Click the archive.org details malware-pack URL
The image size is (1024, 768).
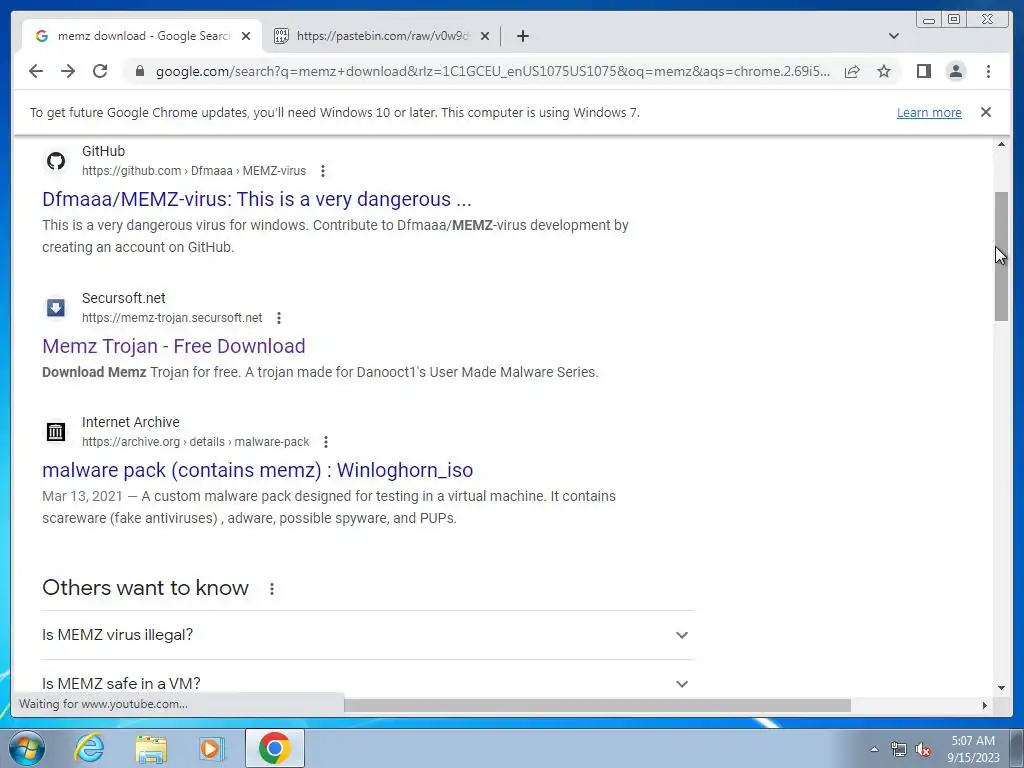[195, 442]
